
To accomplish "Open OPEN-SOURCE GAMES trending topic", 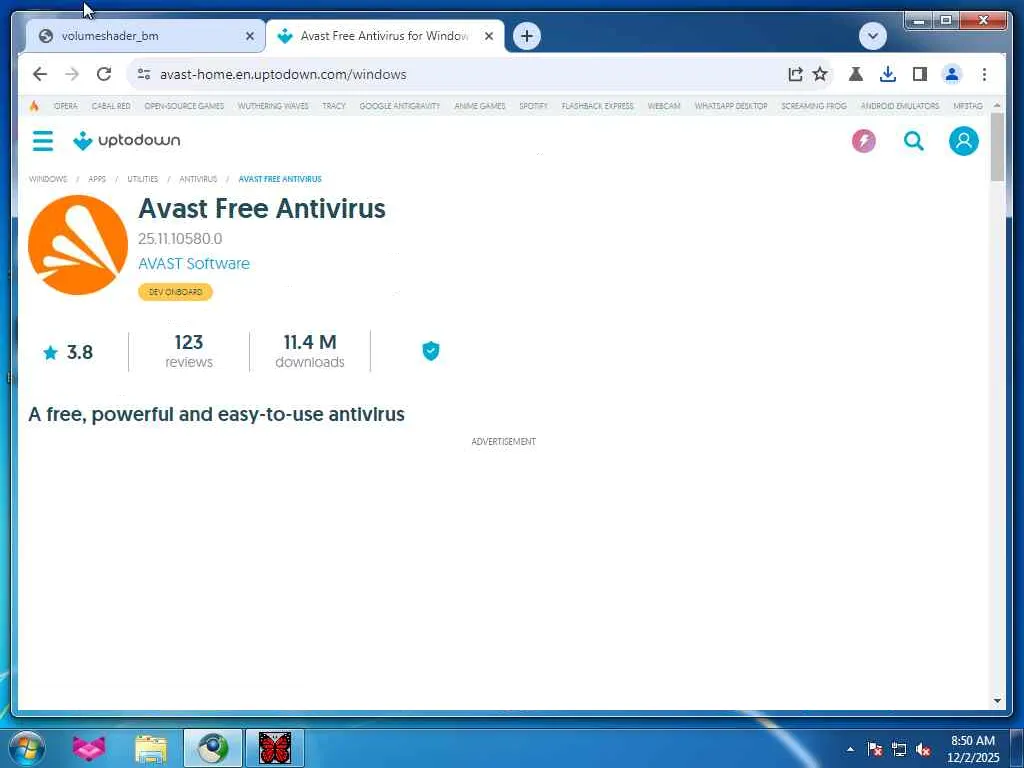I will 184,106.
